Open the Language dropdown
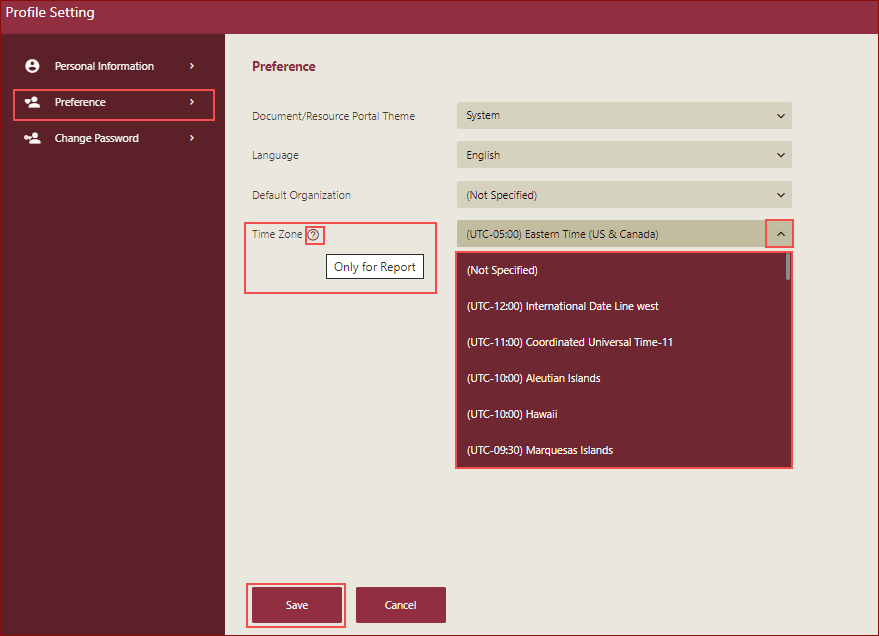Image resolution: width=879 pixels, height=636 pixels. pos(624,155)
